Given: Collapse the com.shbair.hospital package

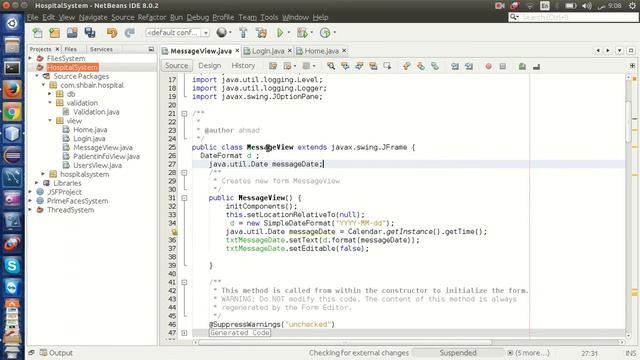Looking at the screenshot, I should pyautogui.click(x=43, y=85).
